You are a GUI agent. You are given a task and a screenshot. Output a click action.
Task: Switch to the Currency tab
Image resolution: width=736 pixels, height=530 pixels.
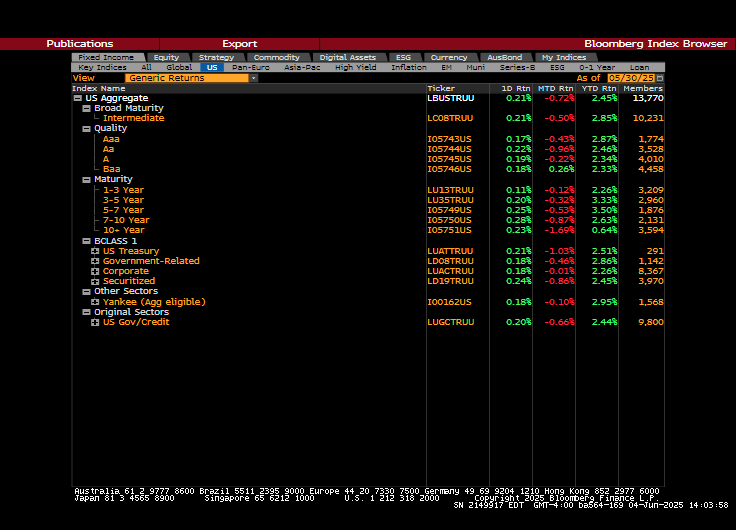coord(449,57)
